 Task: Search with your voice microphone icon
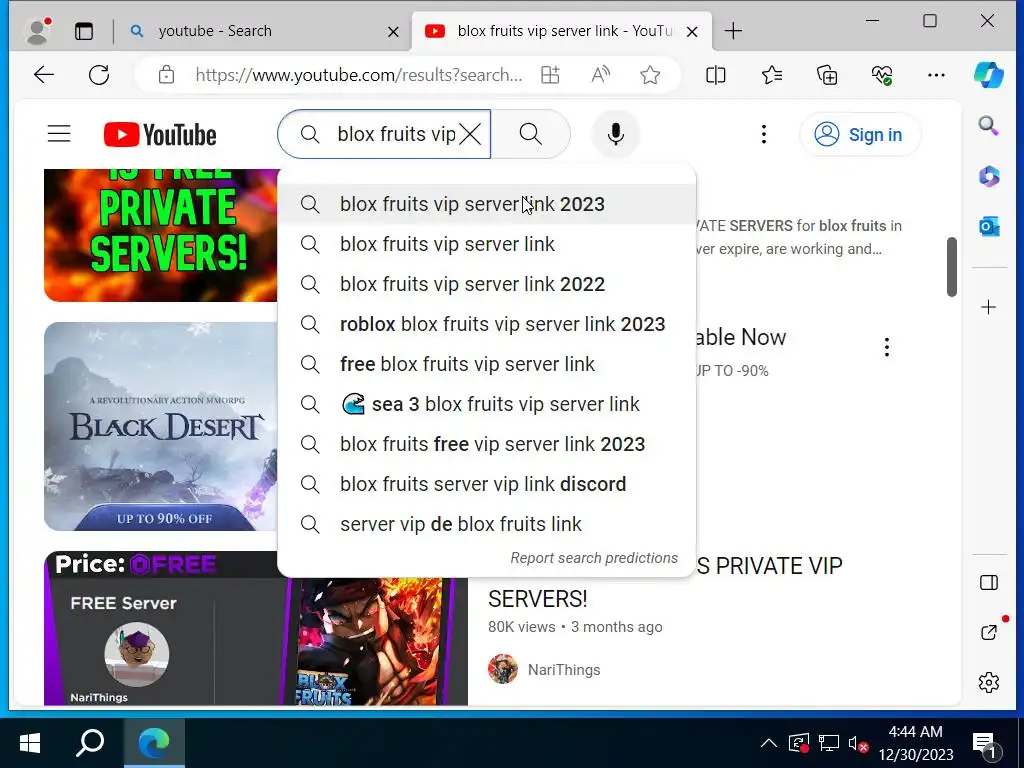tap(615, 134)
